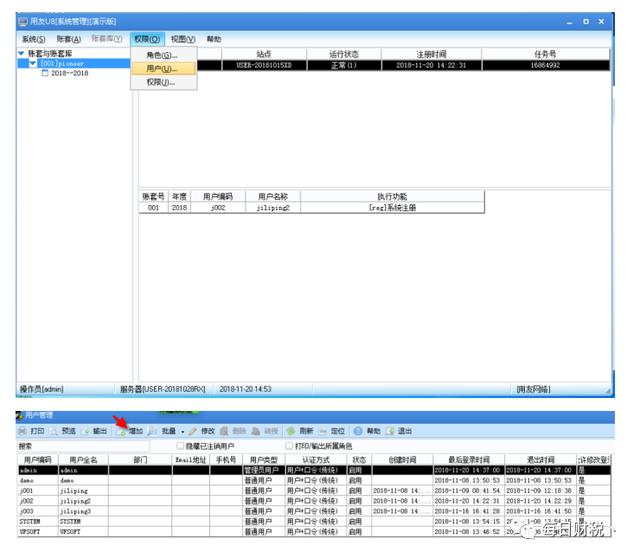Toggle the checkbox beside [001]pioneer

coord(33,63)
